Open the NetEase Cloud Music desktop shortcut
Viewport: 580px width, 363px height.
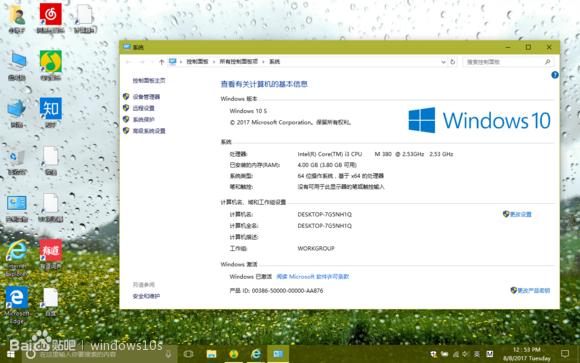51,19
